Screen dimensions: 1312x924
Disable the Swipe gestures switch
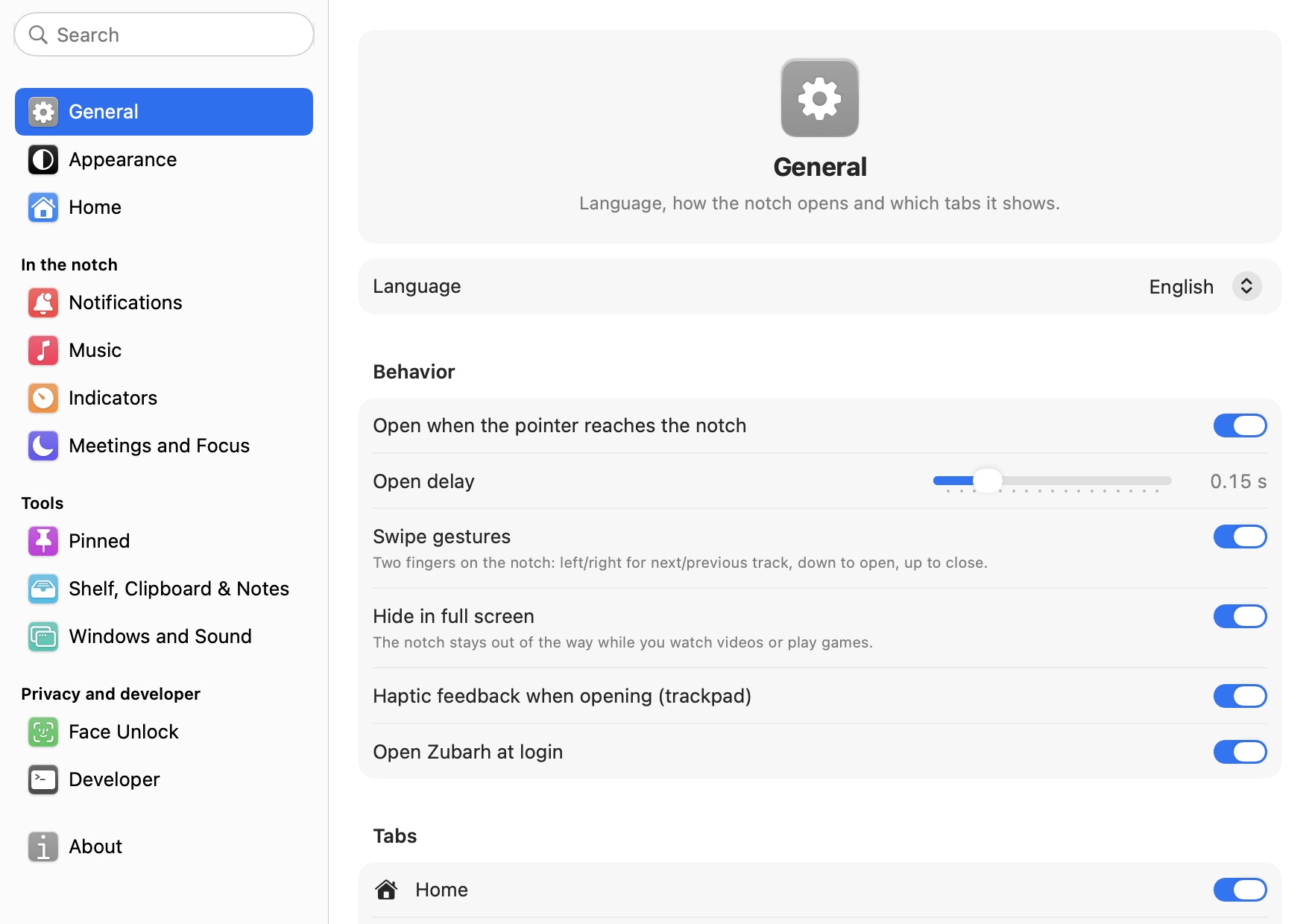pos(1240,537)
